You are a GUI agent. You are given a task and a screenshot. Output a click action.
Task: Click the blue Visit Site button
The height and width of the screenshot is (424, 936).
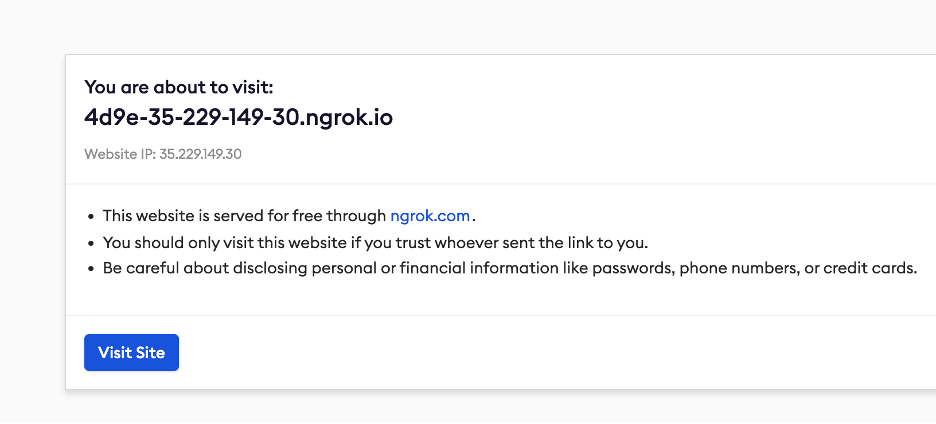[131, 352]
